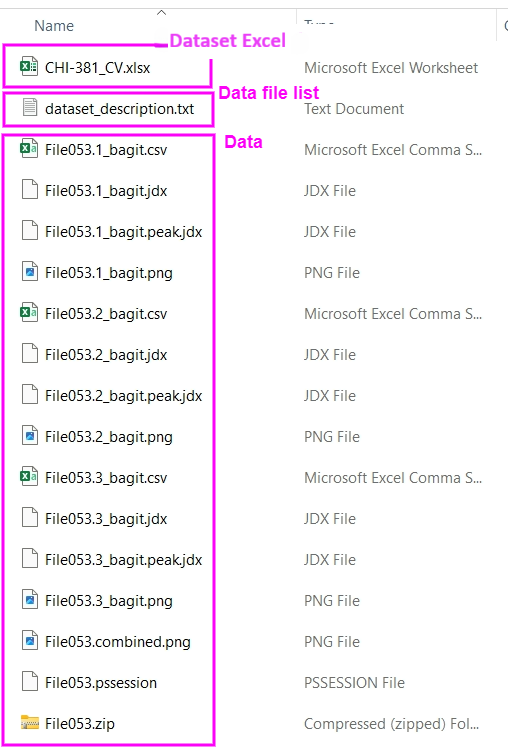The image size is (508, 752).
Task: Click the file icon of File053.pssession
Action: 30,682
